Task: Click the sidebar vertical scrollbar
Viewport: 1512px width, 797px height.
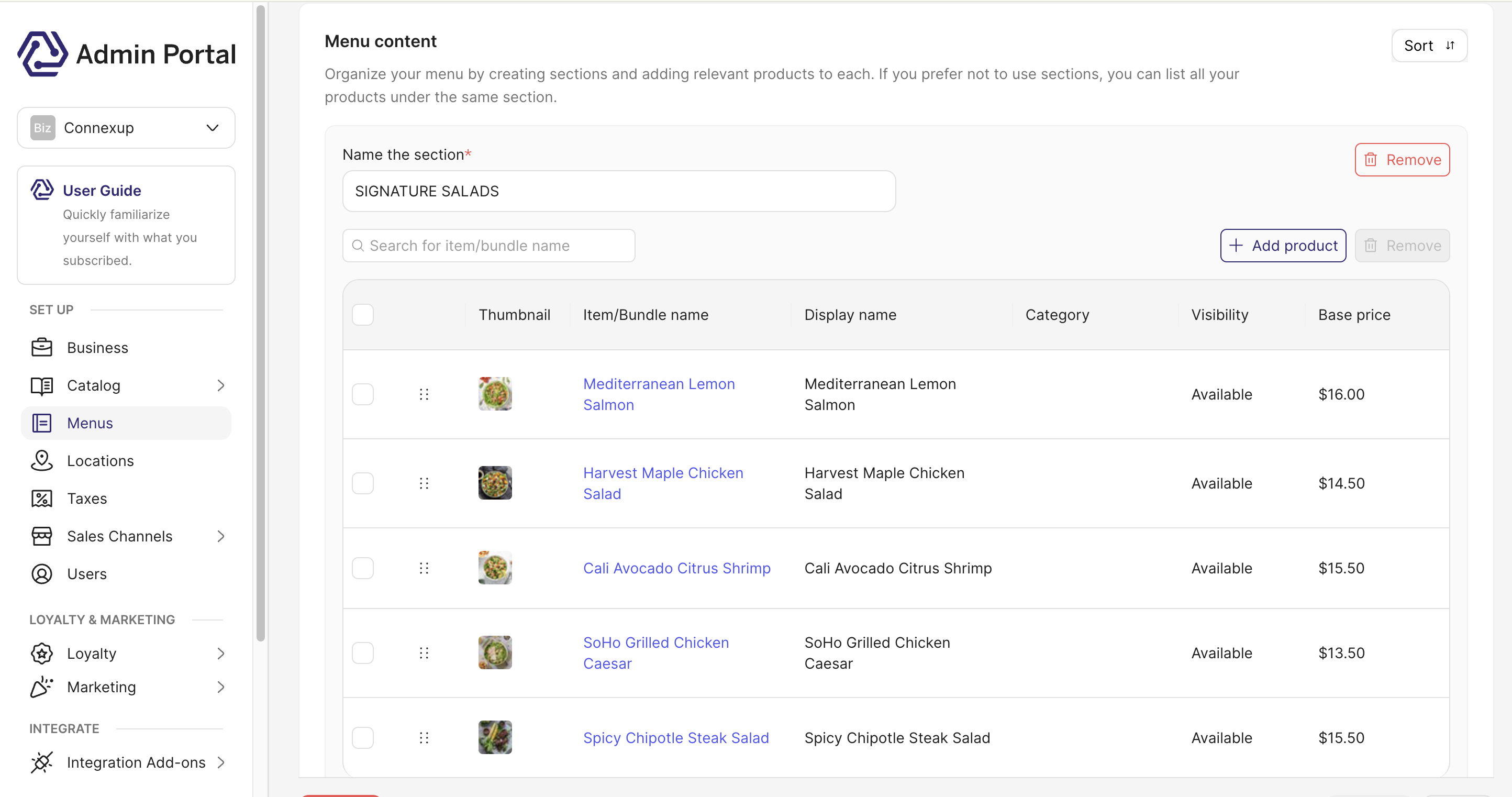Action: pyautogui.click(x=261, y=323)
